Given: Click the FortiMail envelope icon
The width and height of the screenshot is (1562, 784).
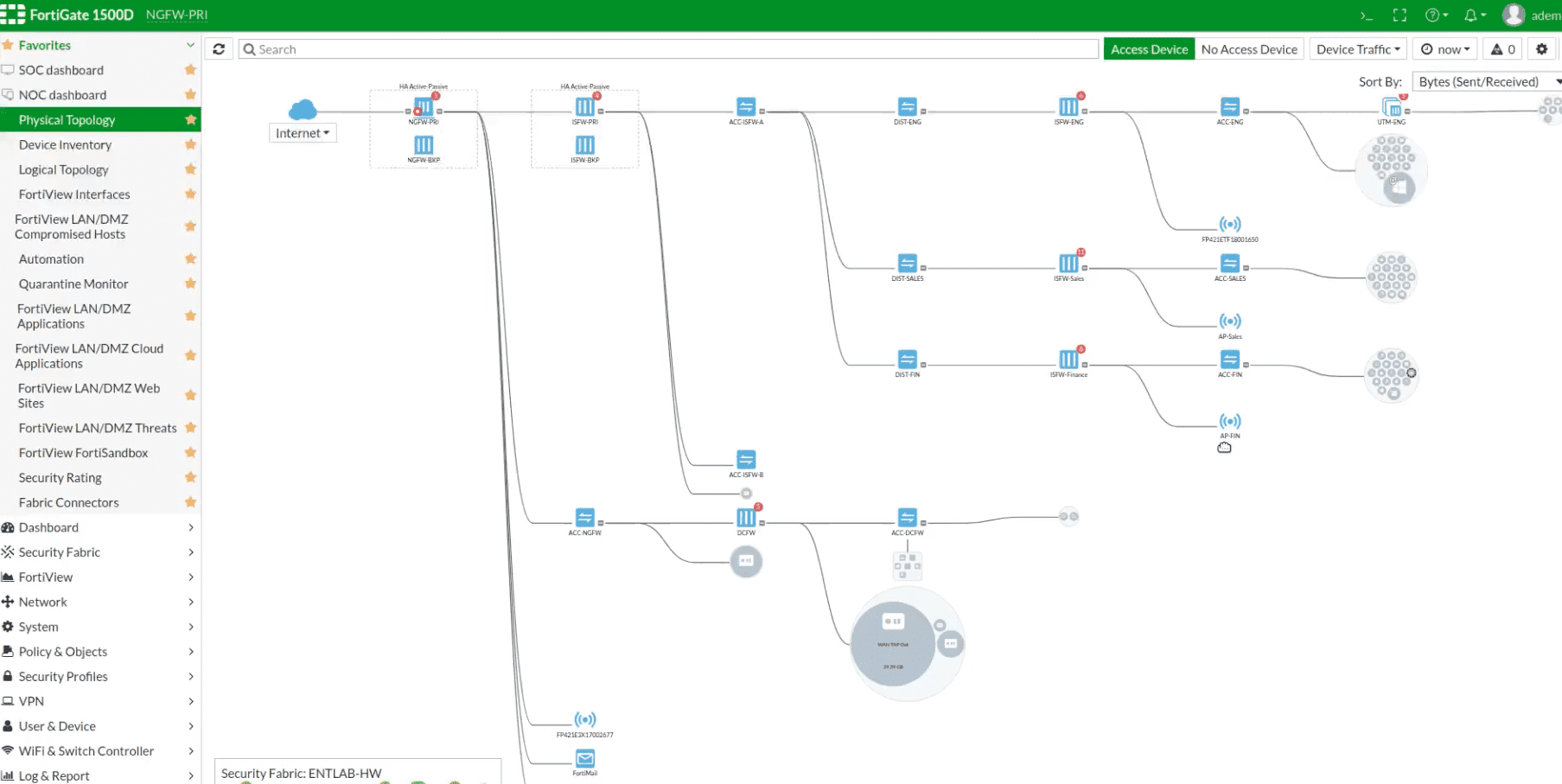Looking at the screenshot, I should [x=585, y=759].
